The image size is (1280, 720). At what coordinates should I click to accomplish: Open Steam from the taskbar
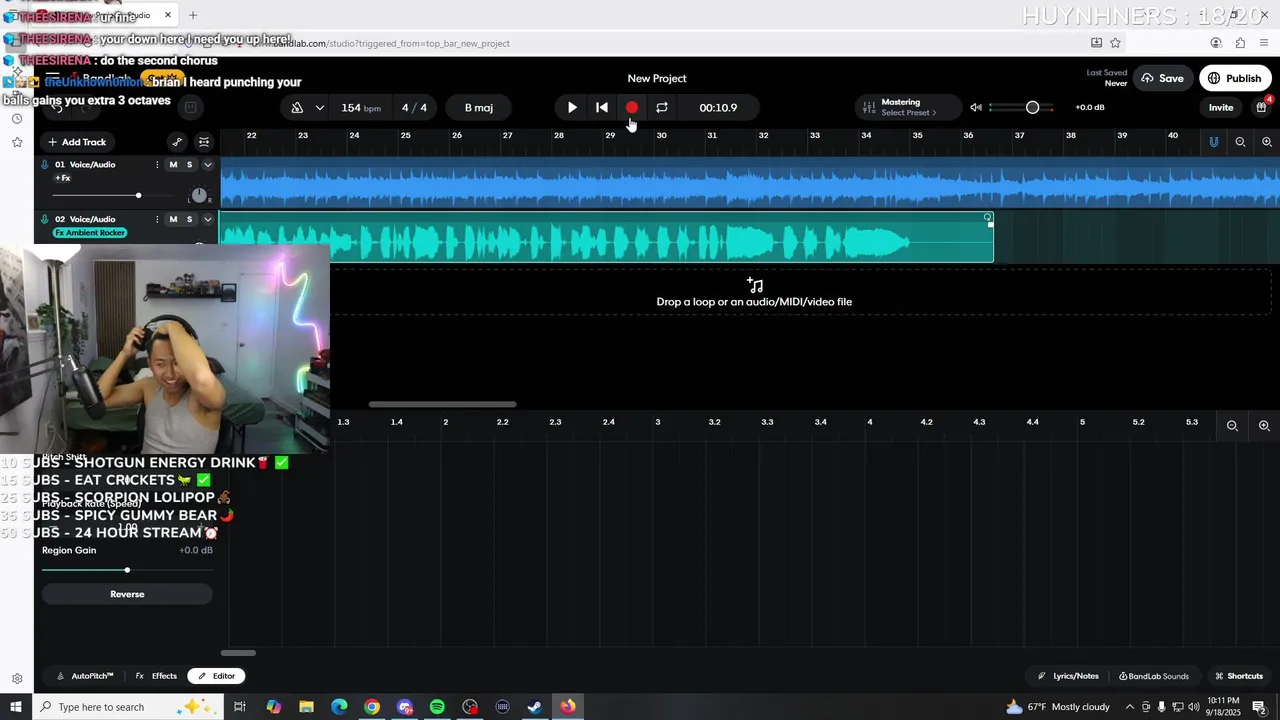(x=535, y=707)
